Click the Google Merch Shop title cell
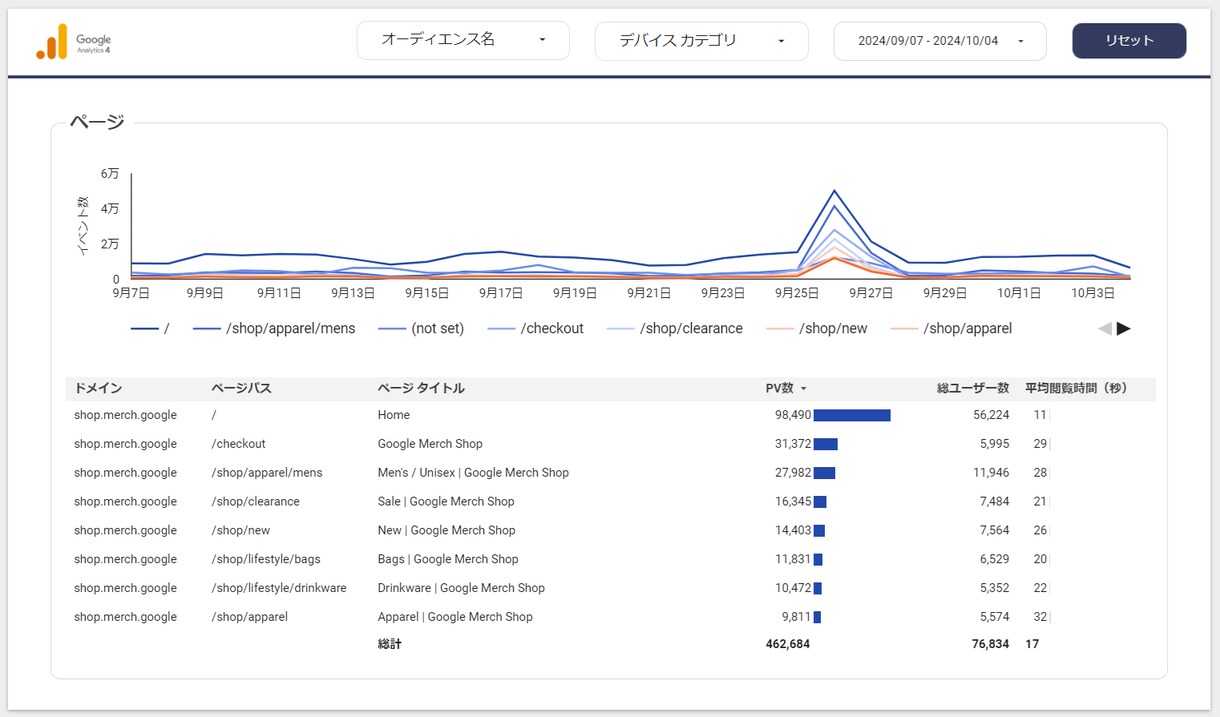1220x717 pixels. [x=430, y=444]
